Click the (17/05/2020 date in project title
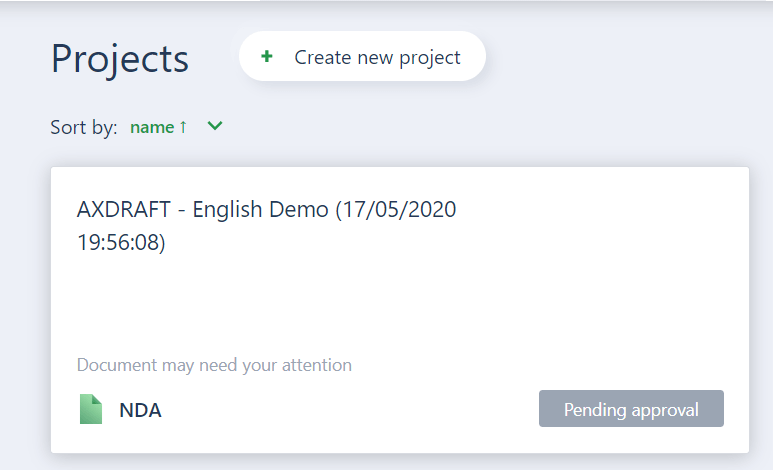The image size is (773, 470). click(396, 210)
